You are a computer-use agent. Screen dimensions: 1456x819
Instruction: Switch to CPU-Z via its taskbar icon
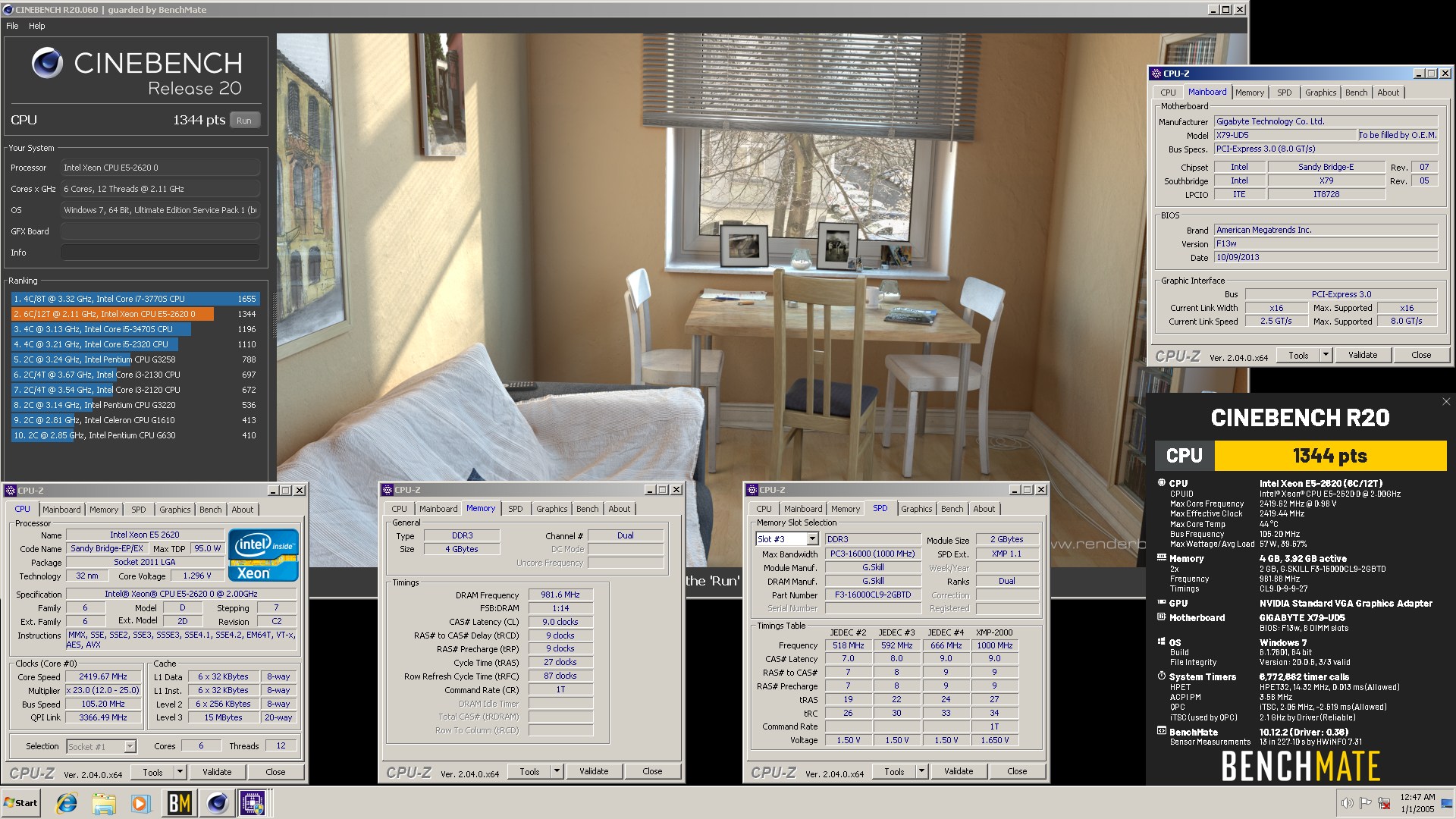(x=253, y=803)
